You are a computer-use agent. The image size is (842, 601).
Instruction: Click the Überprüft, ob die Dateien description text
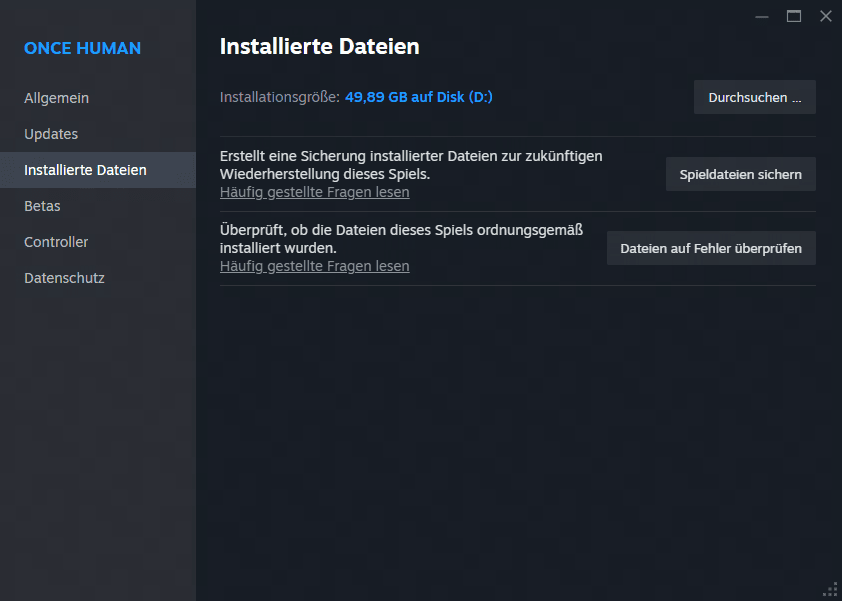tap(401, 239)
